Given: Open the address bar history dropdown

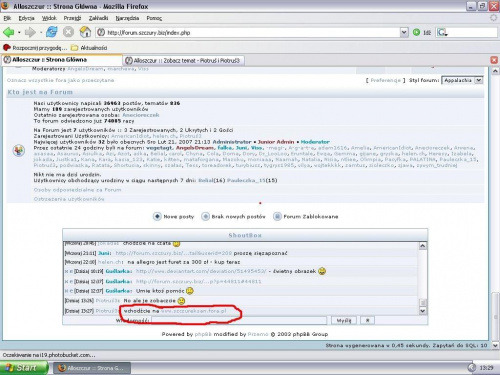Looking at the screenshot, I should [404, 32].
